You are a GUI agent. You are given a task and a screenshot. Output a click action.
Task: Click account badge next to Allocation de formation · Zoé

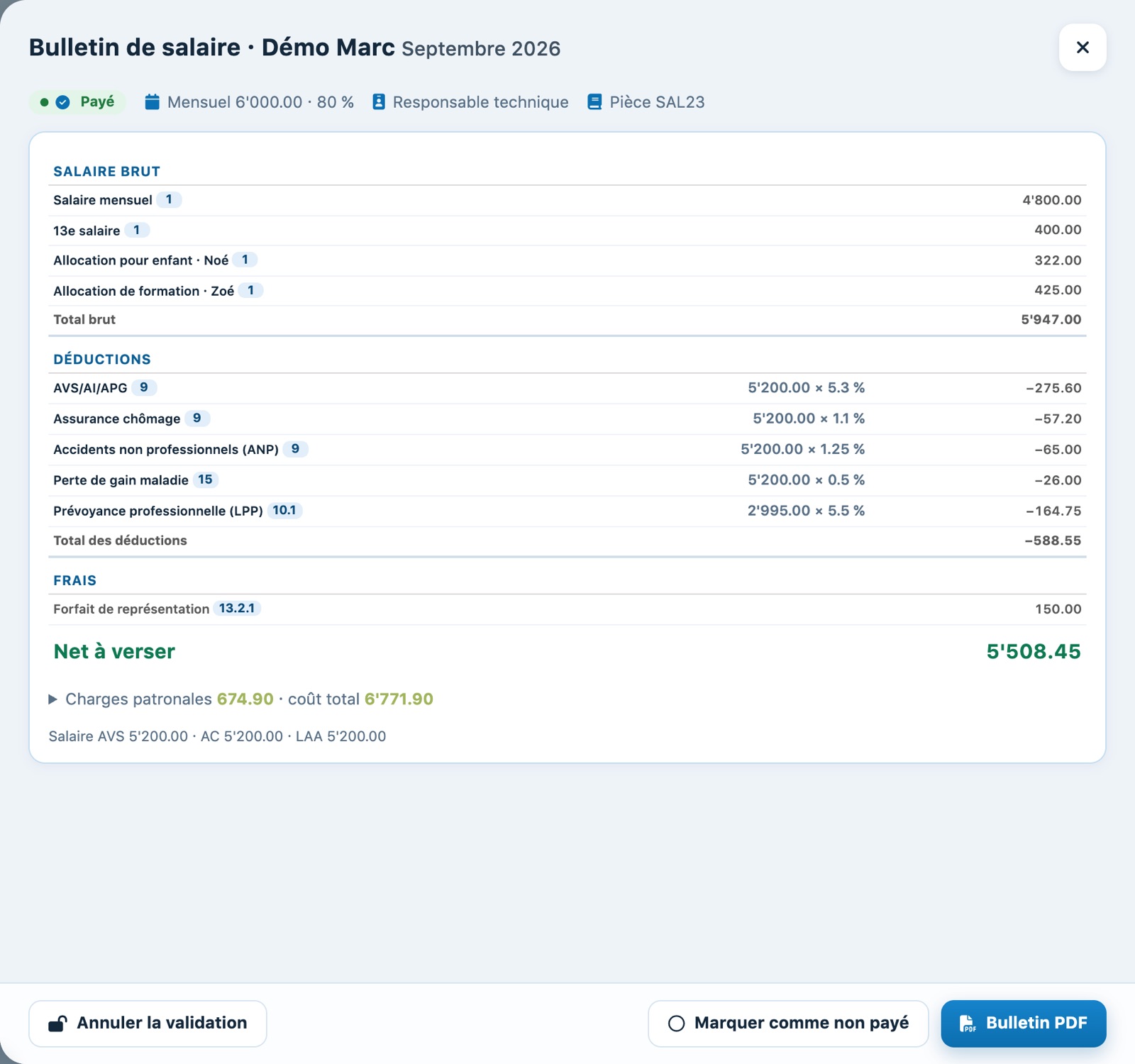click(x=250, y=290)
